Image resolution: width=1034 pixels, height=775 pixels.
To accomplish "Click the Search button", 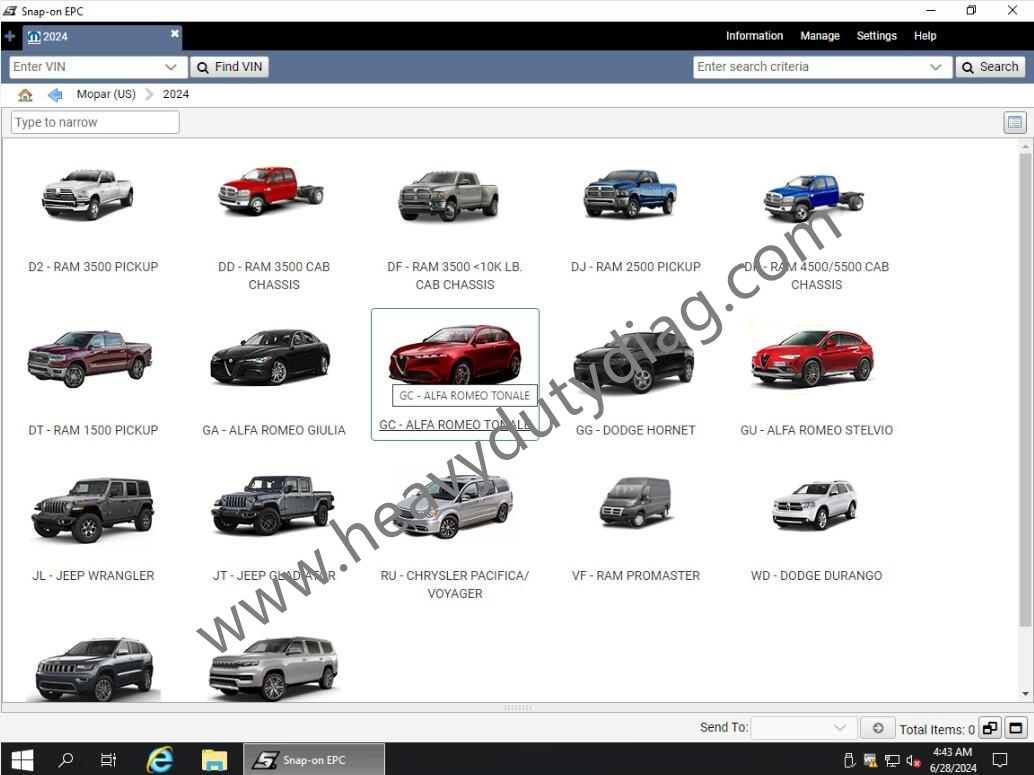I will [990, 67].
